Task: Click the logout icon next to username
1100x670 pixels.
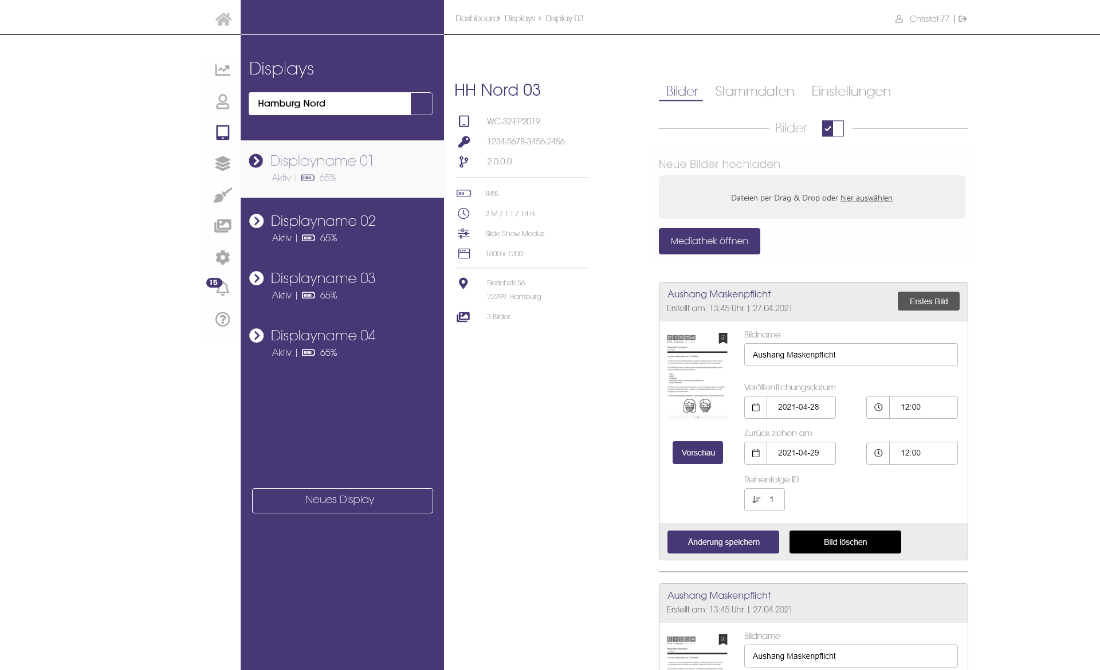Action: (x=962, y=19)
